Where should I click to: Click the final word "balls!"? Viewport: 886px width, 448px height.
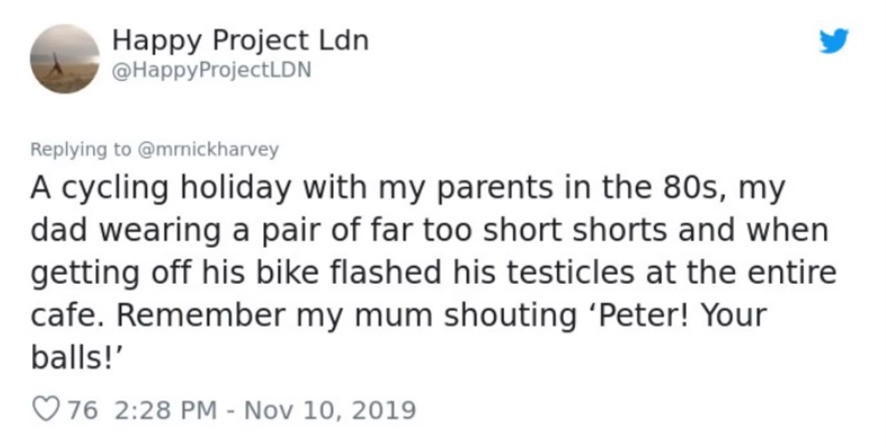tap(76, 358)
